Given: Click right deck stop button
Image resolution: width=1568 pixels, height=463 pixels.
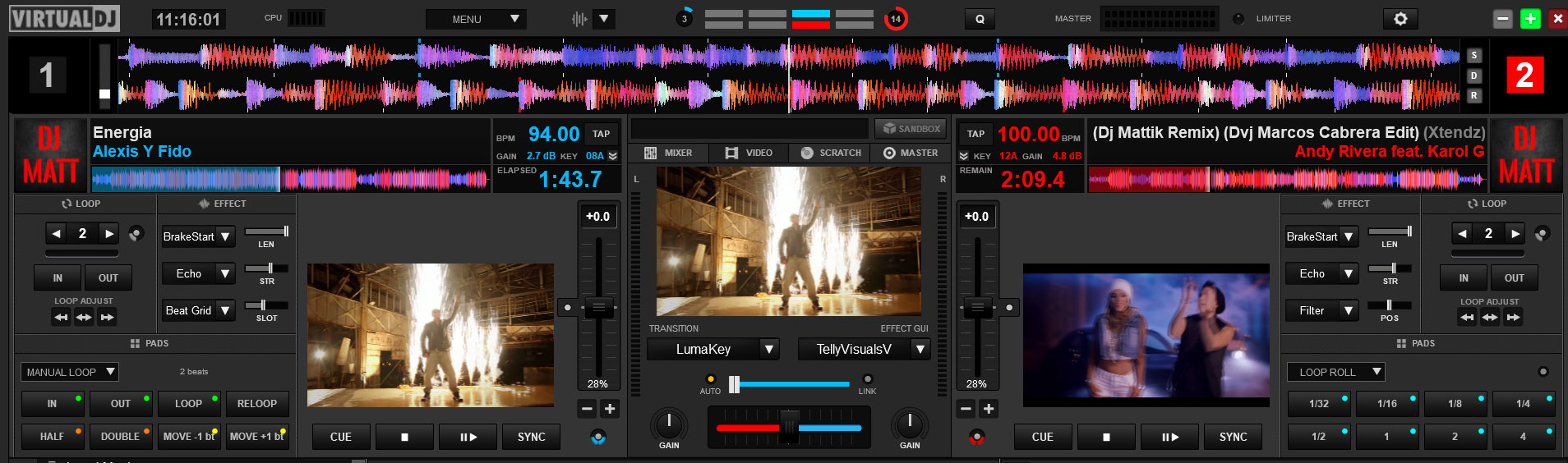Looking at the screenshot, I should [1106, 438].
